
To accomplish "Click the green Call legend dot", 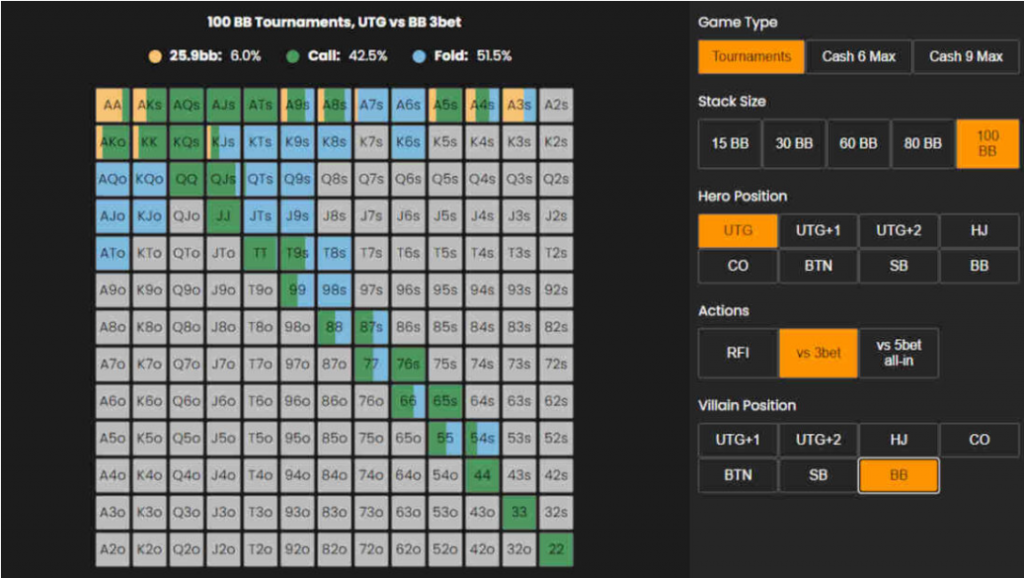I will (x=293, y=56).
